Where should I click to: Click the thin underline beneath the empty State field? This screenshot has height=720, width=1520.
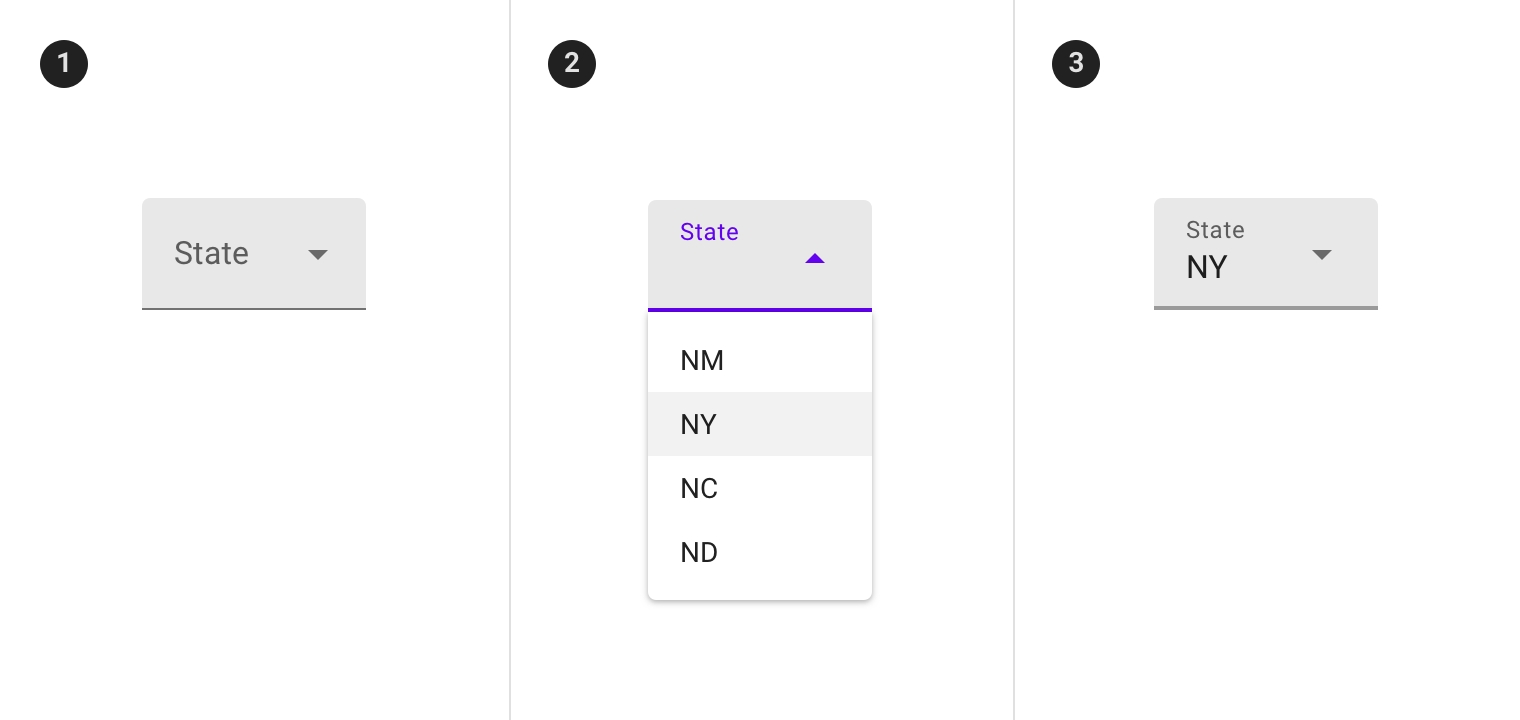254,309
